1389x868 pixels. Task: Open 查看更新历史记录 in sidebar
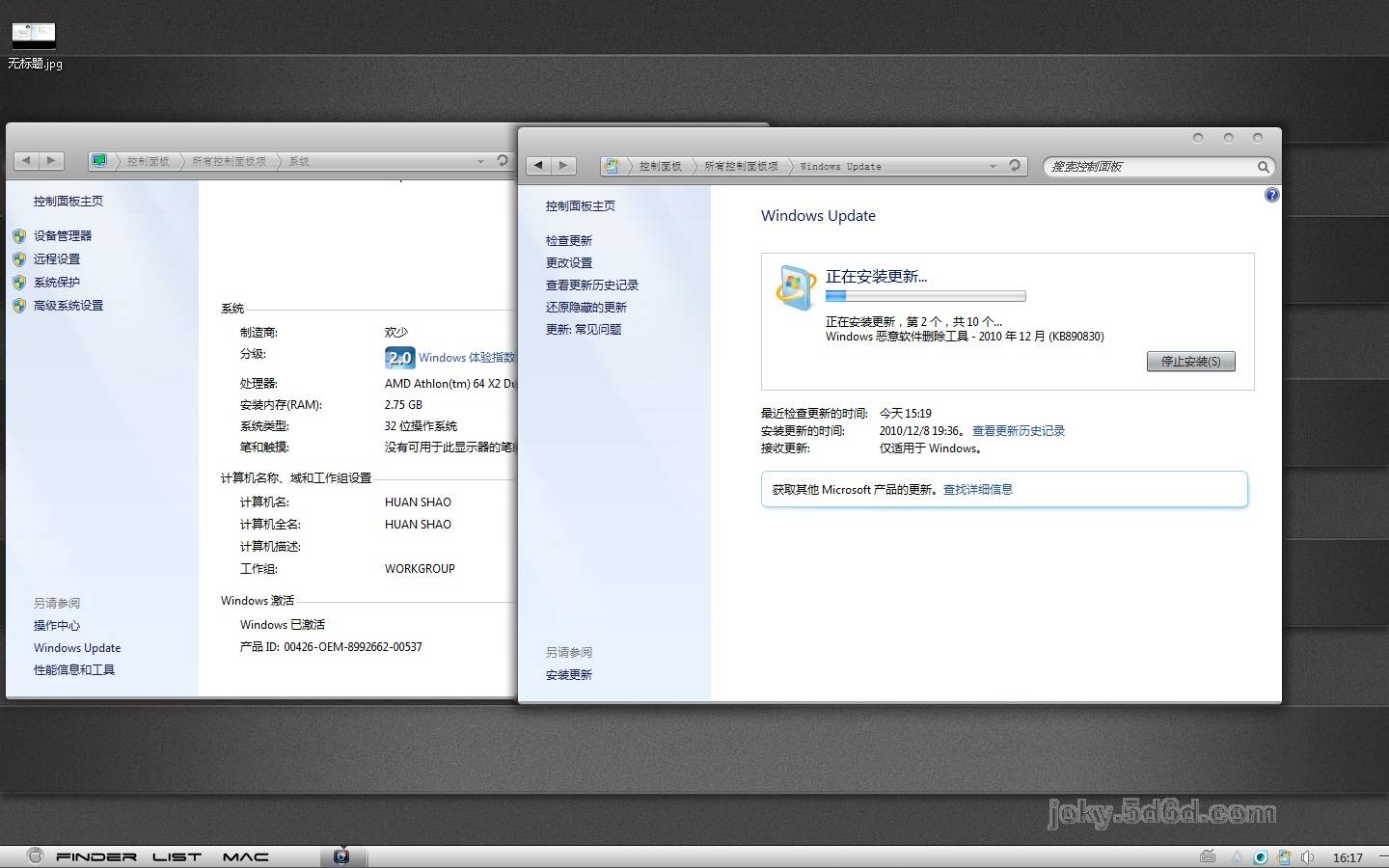pyautogui.click(x=592, y=285)
